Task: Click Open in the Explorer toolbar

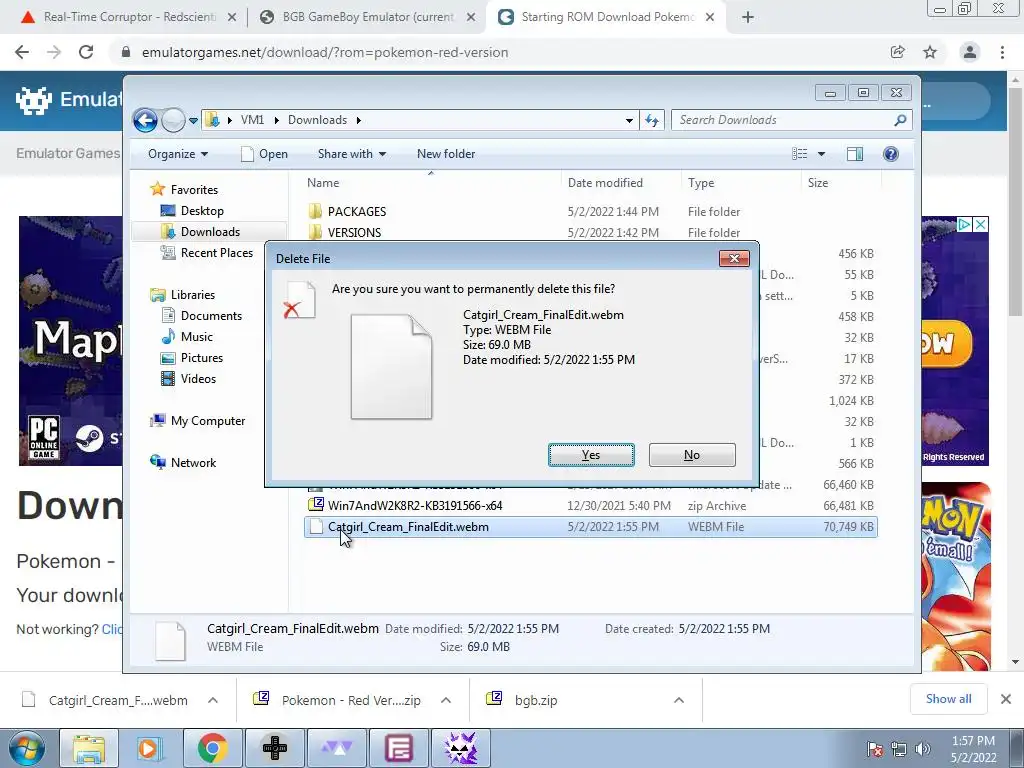Action: (x=264, y=154)
